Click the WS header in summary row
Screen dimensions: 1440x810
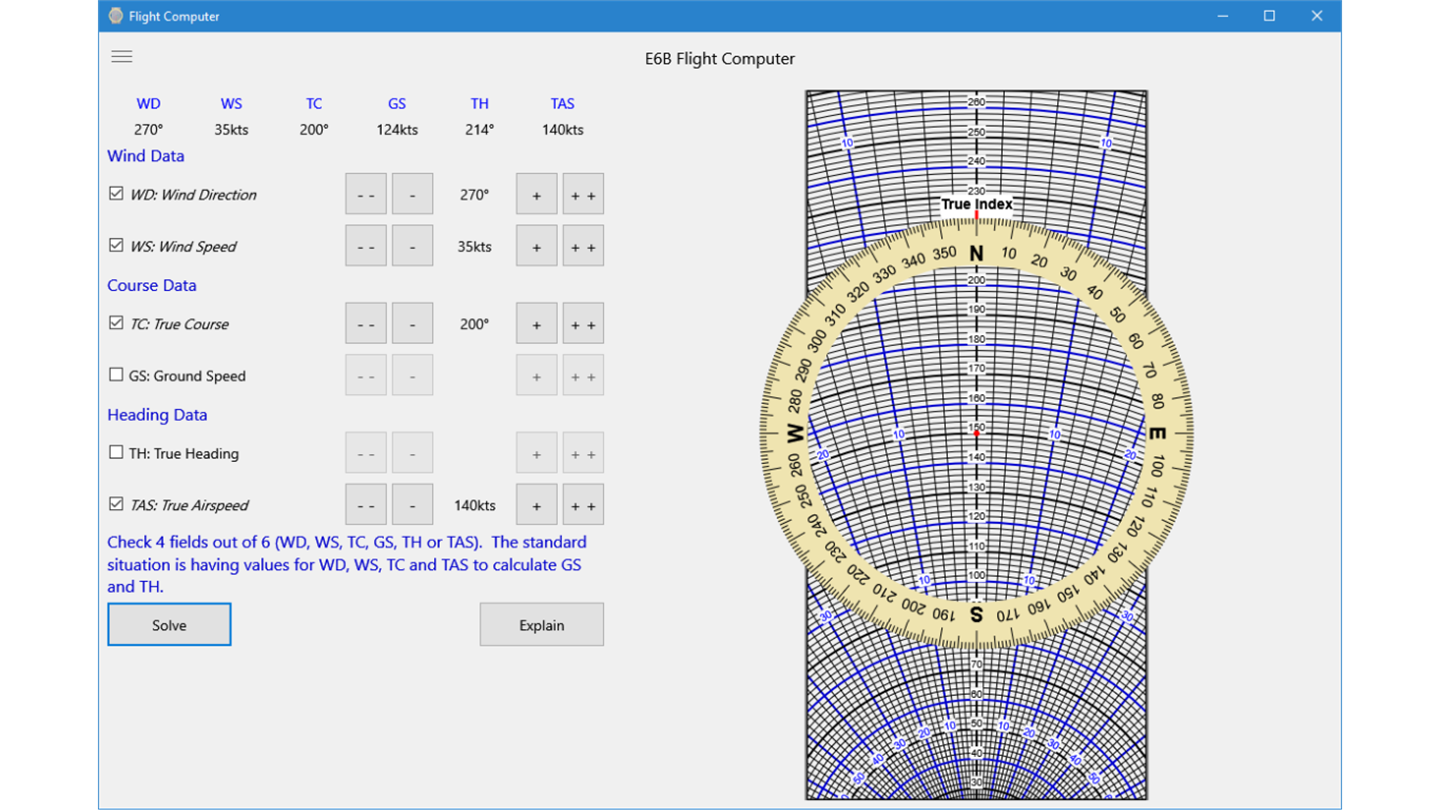pyautogui.click(x=231, y=104)
